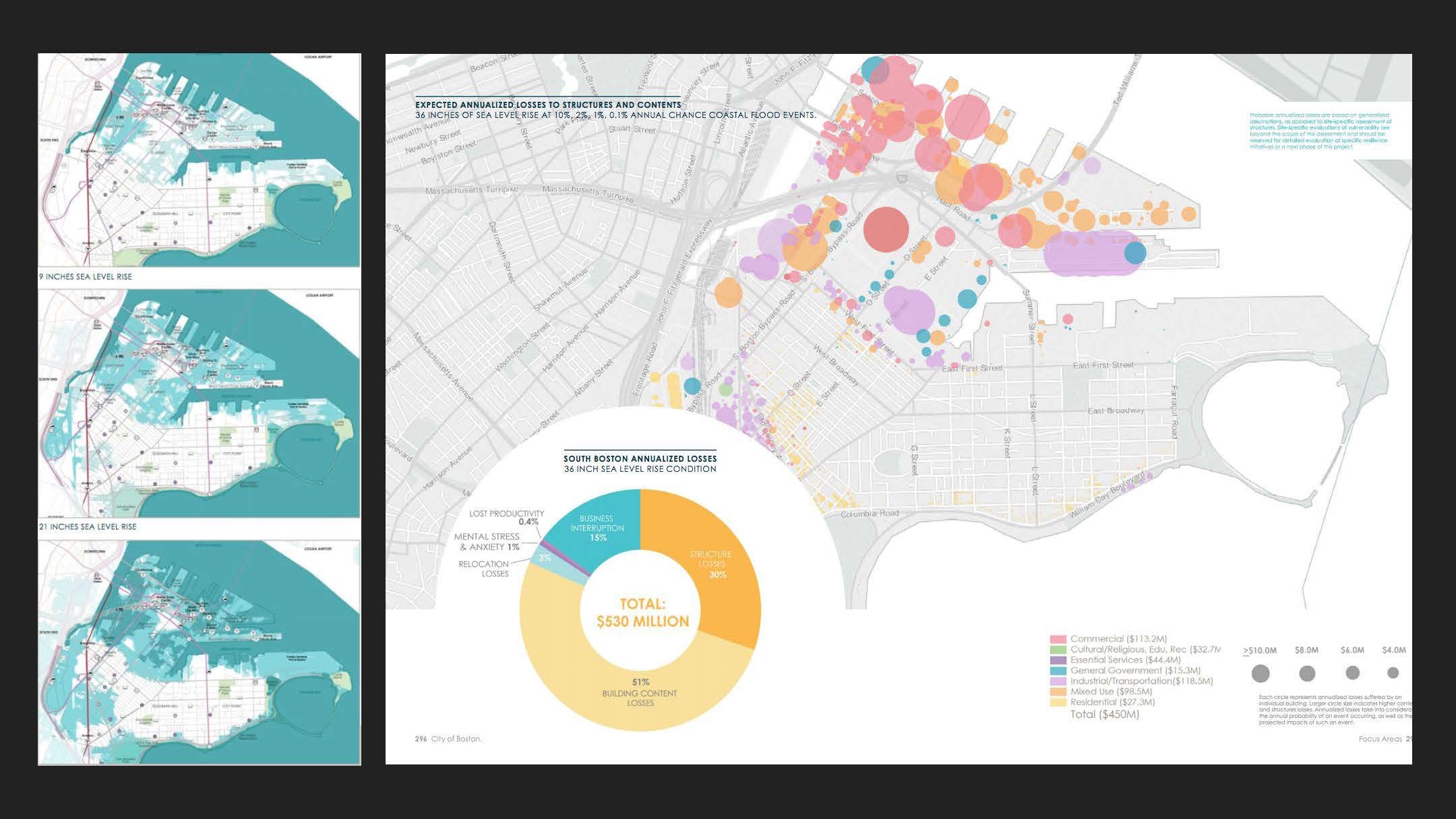
Task: Click the 'Columbia Road' map label
Action: 870,514
